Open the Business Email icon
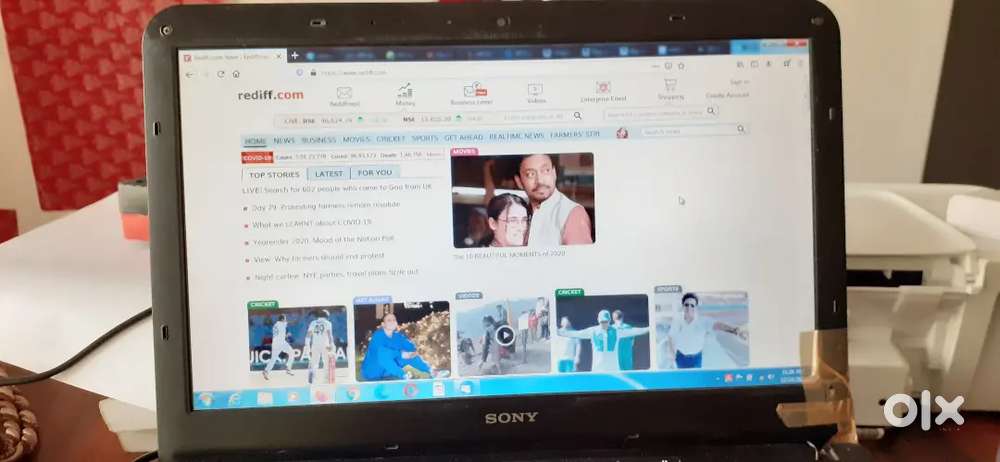 (470, 92)
